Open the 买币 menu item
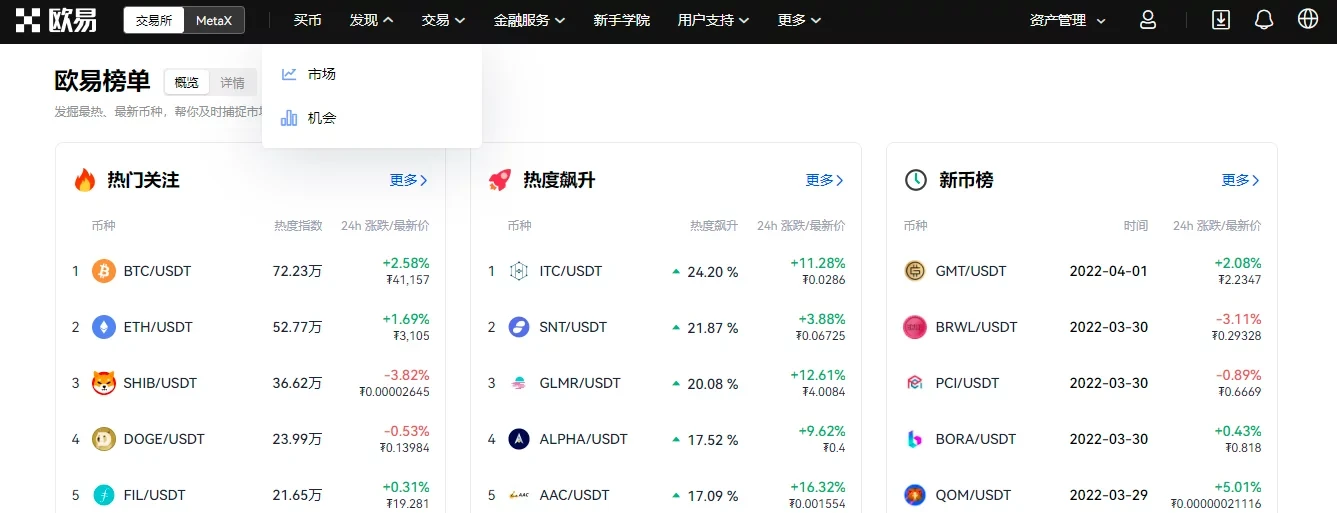 click(308, 20)
